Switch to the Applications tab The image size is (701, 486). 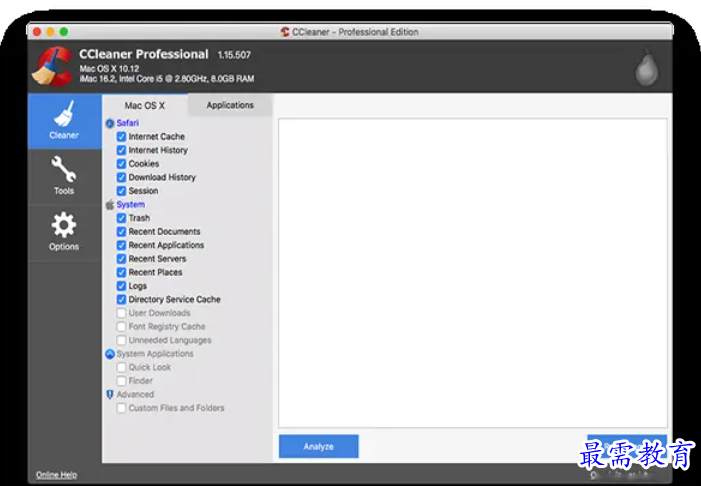tap(230, 106)
